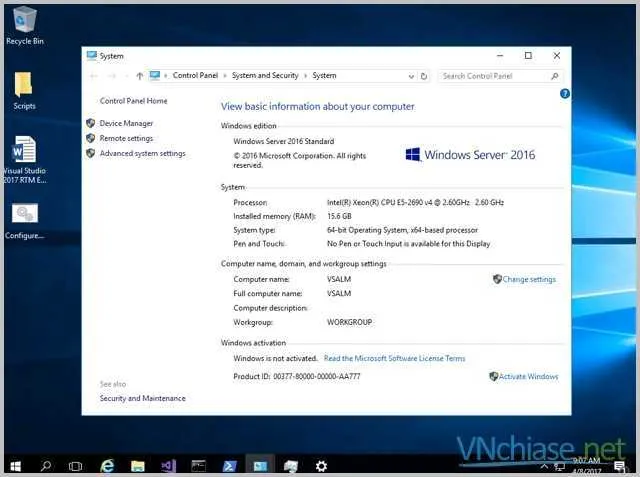Select the System window taskbar button

pyautogui.click(x=260, y=466)
